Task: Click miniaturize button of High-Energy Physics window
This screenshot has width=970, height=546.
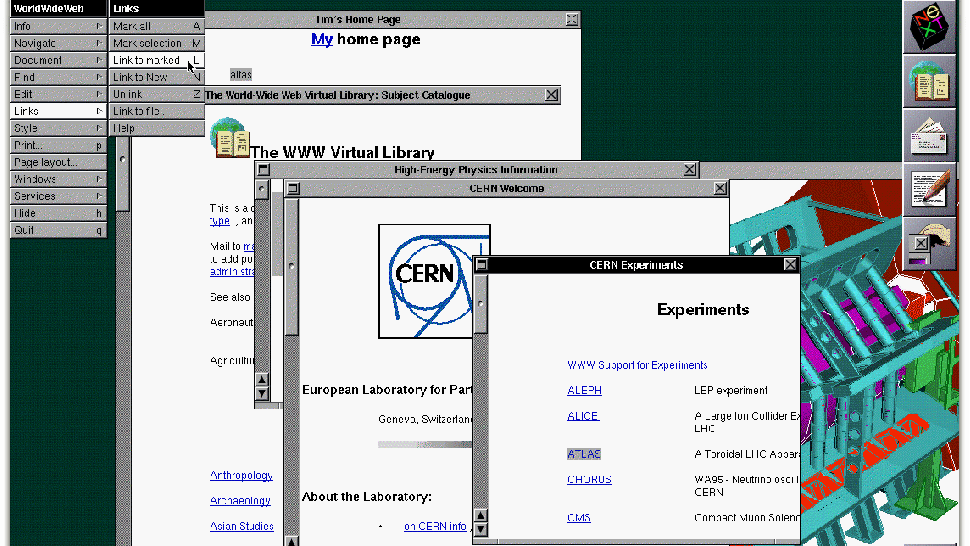Action: pyautogui.click(x=263, y=169)
